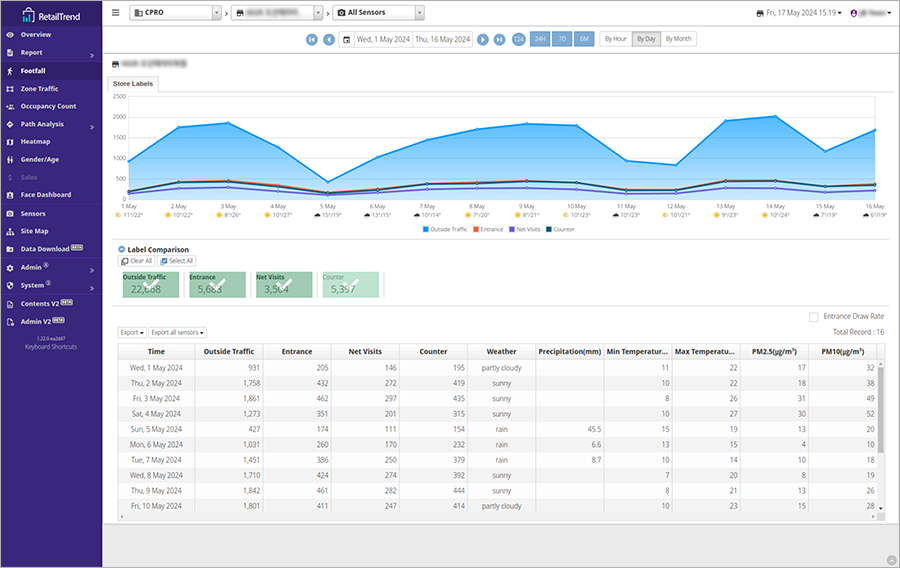
Task: Click the T24 round button
Action: click(x=518, y=39)
